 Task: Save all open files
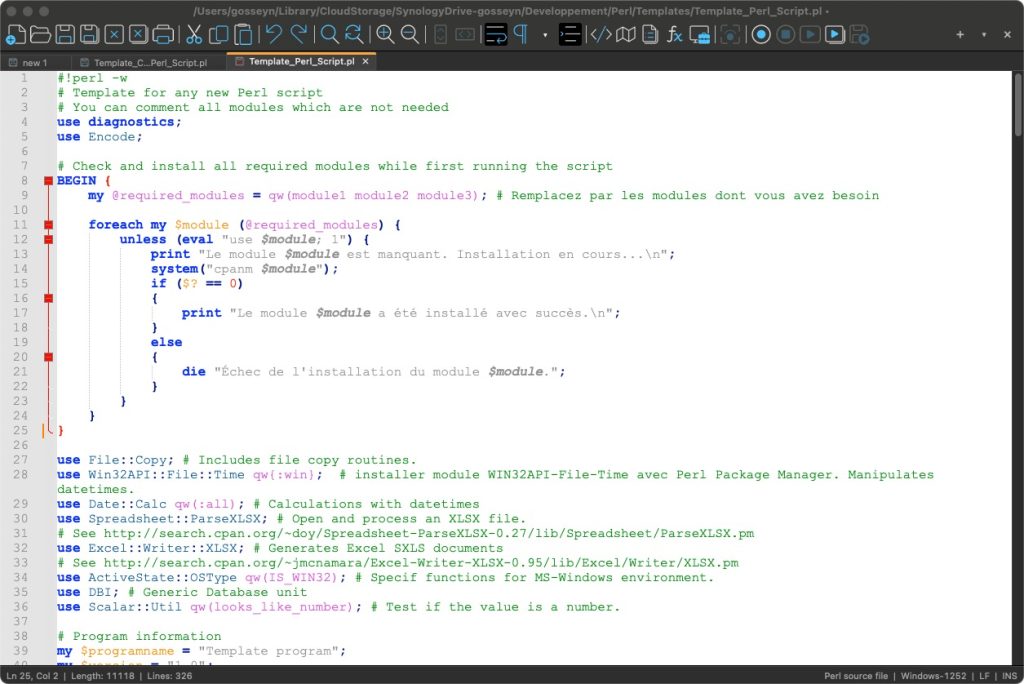pyautogui.click(x=89, y=35)
